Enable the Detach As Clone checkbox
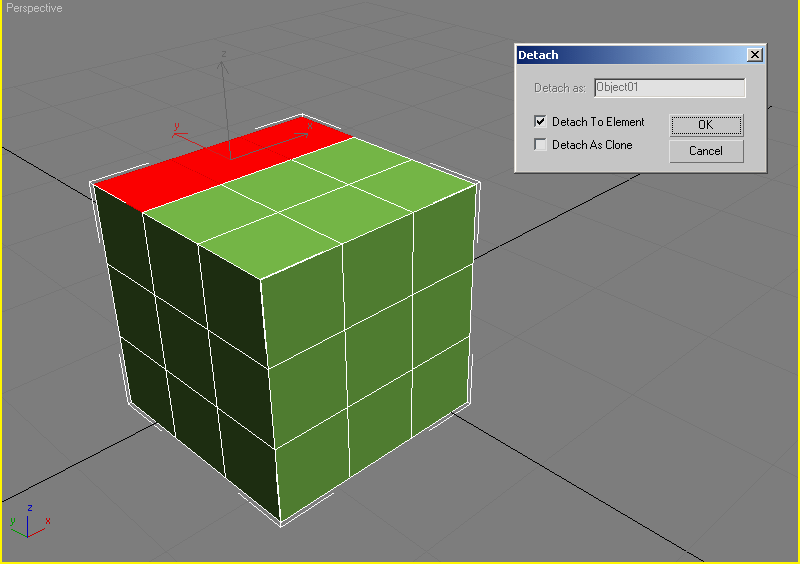800x564 pixels. pyautogui.click(x=540, y=144)
